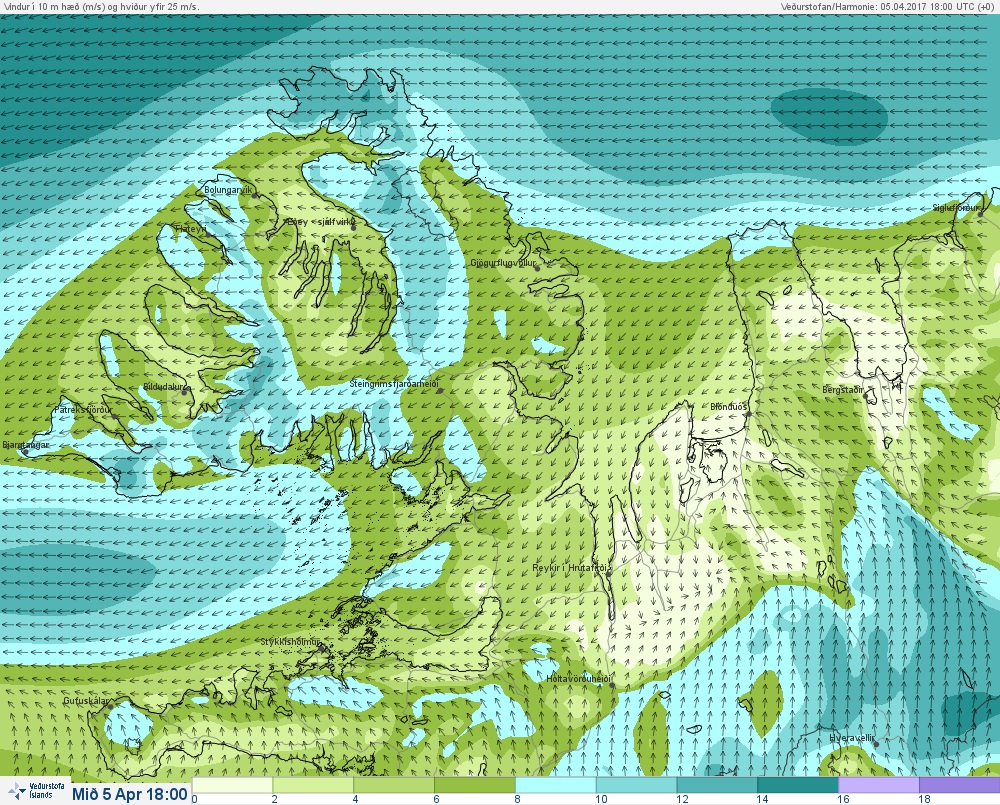Click the Patreksfjörður station label
1000x805 pixels.
pyautogui.click(x=83, y=410)
